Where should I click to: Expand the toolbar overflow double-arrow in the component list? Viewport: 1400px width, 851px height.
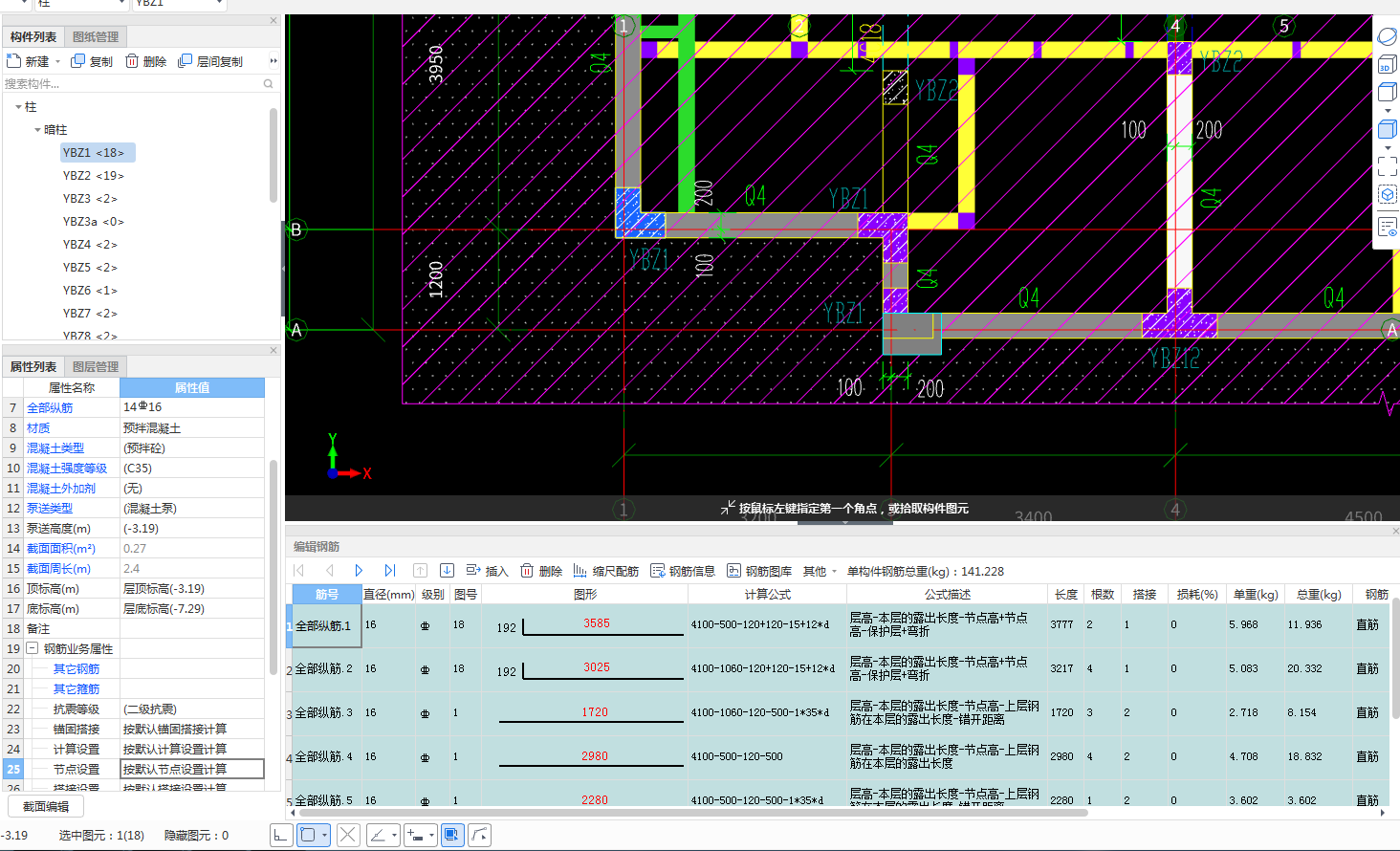click(x=273, y=61)
